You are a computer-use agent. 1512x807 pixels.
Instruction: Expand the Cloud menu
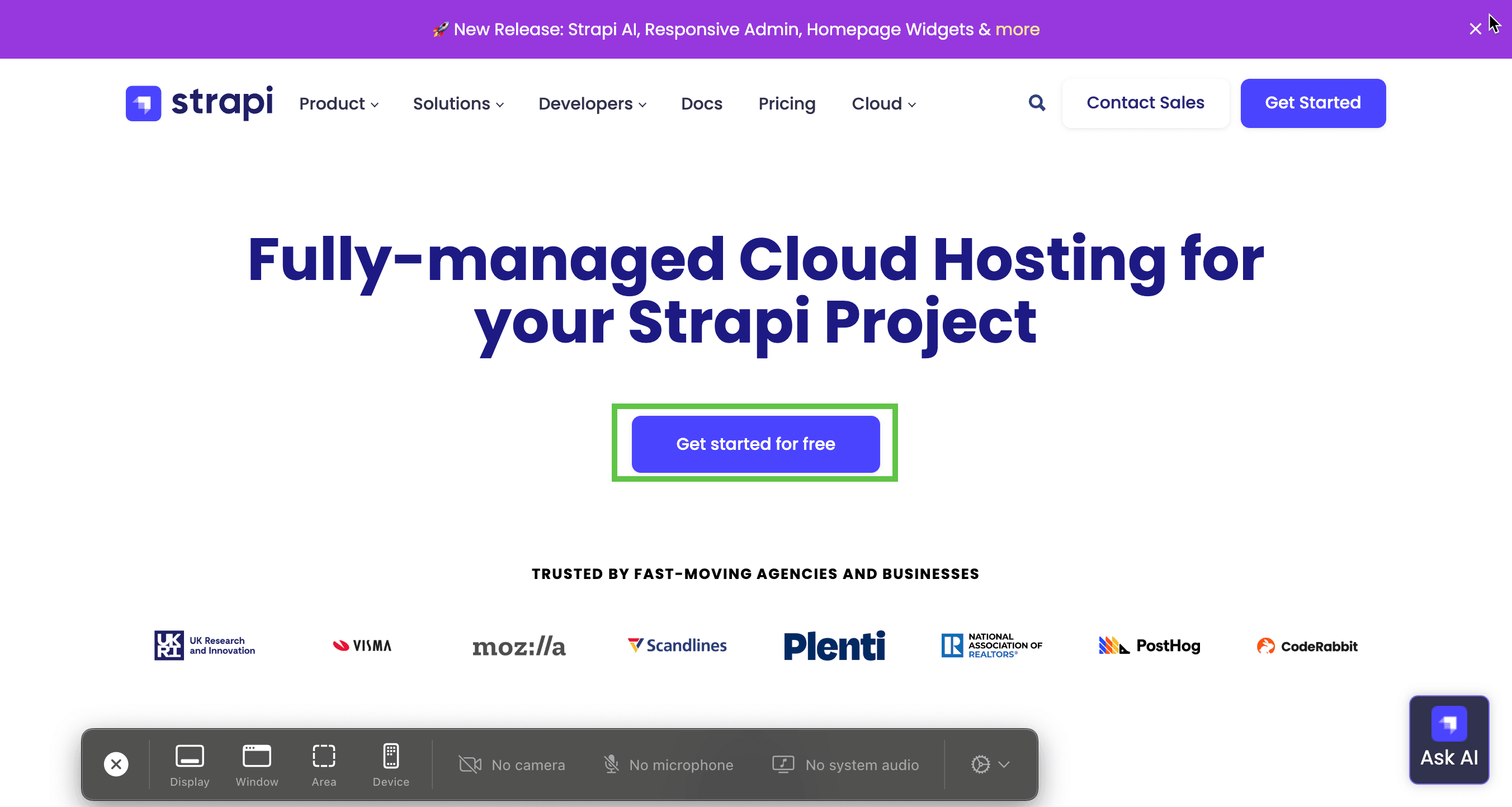(x=883, y=104)
